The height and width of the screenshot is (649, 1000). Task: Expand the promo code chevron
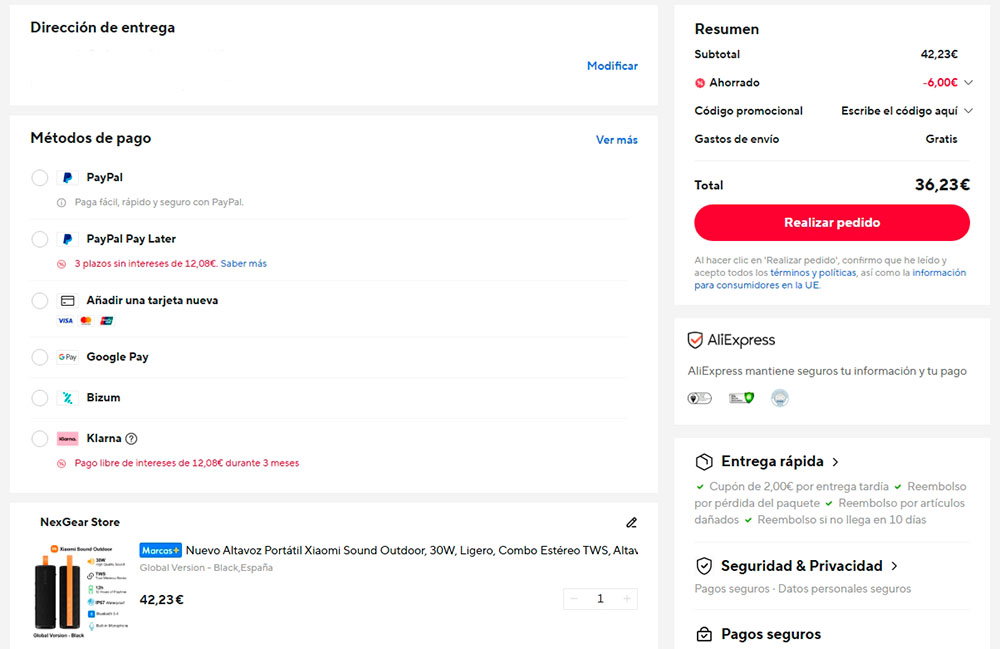click(x=968, y=111)
